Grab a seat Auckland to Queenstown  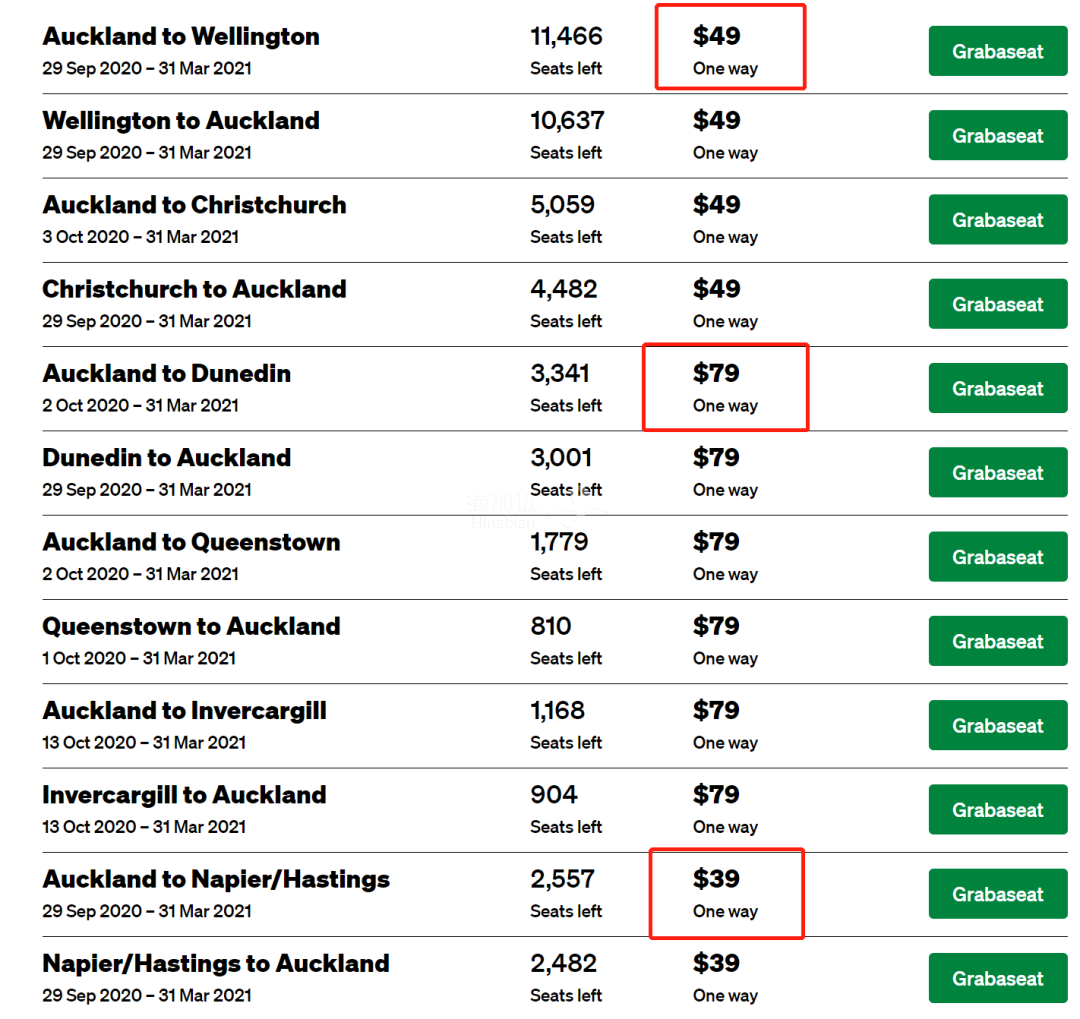pos(997,557)
